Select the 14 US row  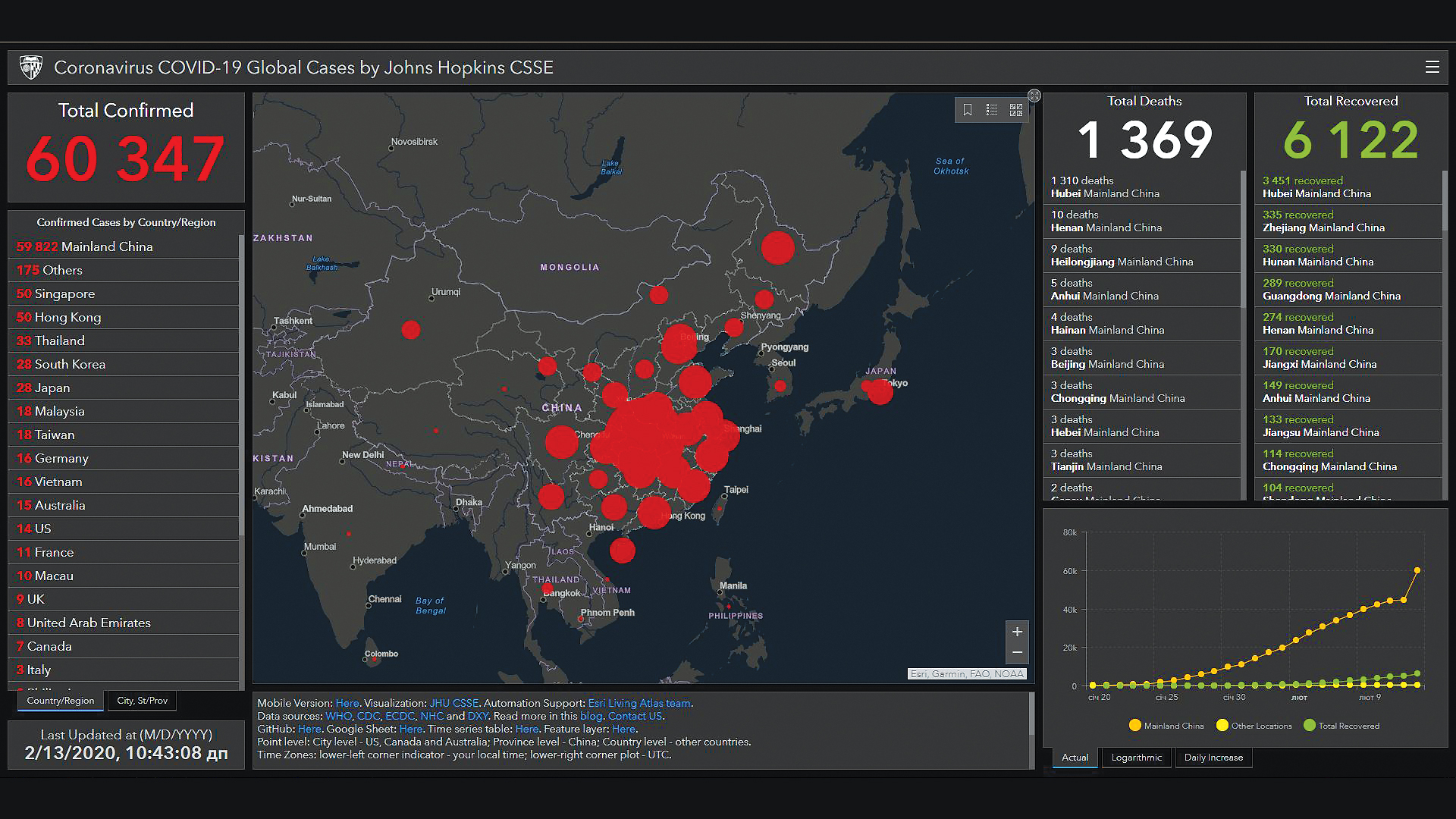[x=123, y=529]
